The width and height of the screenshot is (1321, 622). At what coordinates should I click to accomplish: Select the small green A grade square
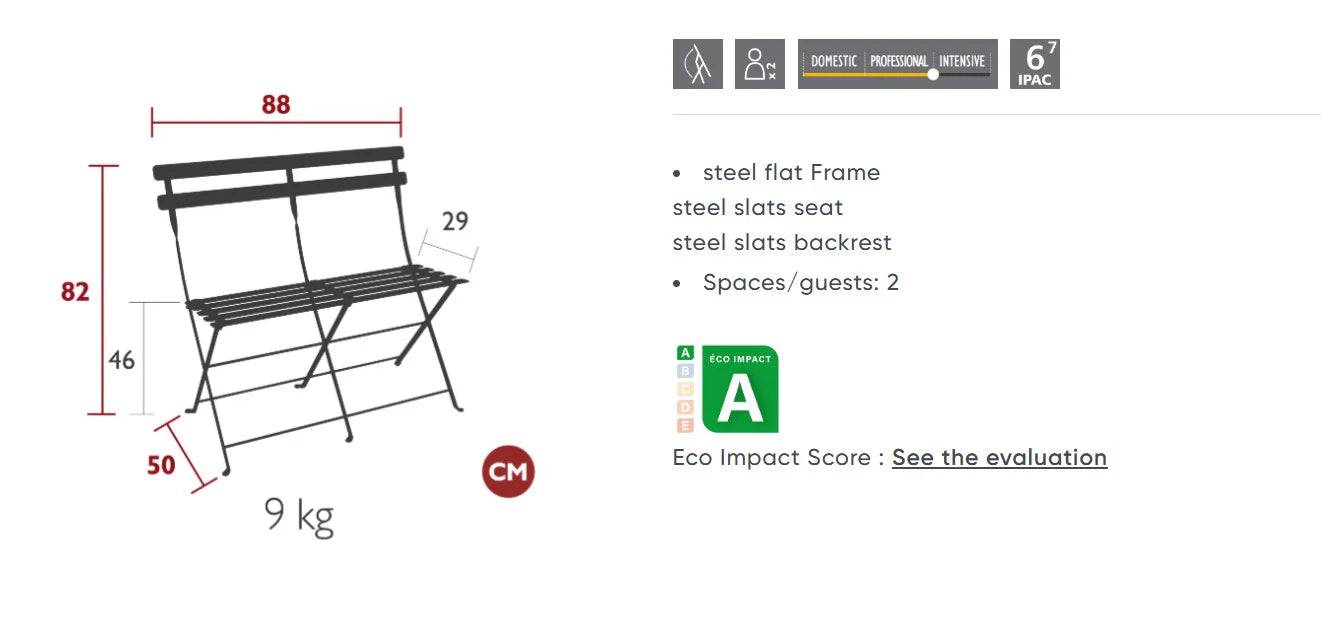pyautogui.click(x=685, y=353)
